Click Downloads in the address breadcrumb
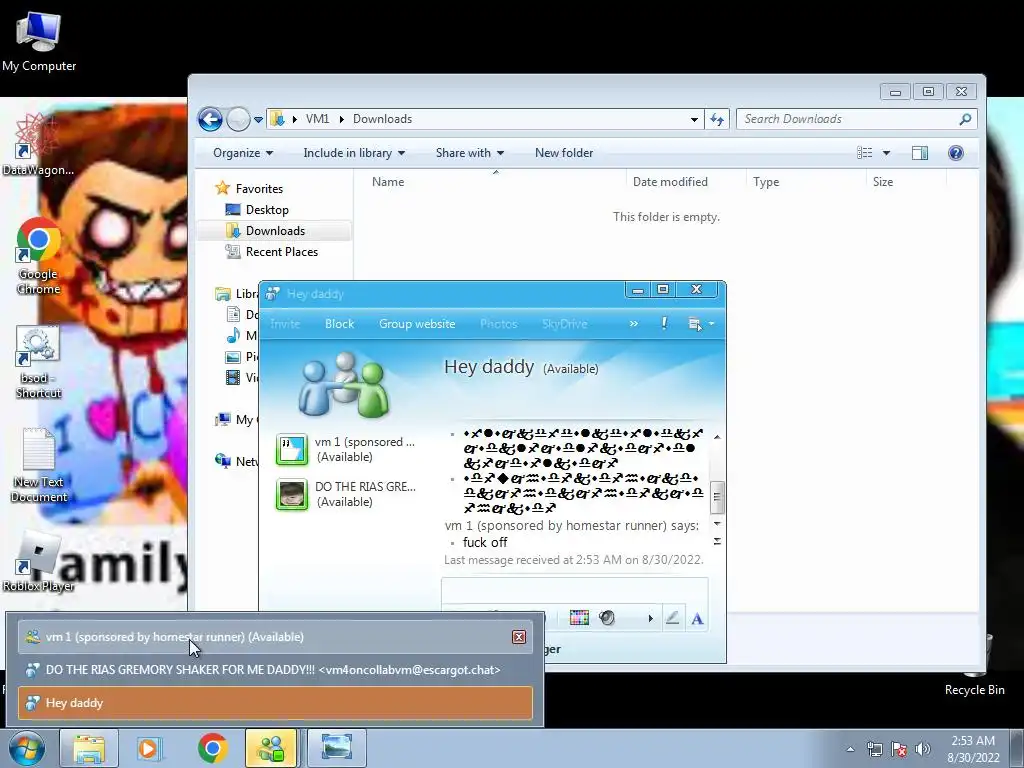This screenshot has width=1024, height=768. tap(383, 119)
